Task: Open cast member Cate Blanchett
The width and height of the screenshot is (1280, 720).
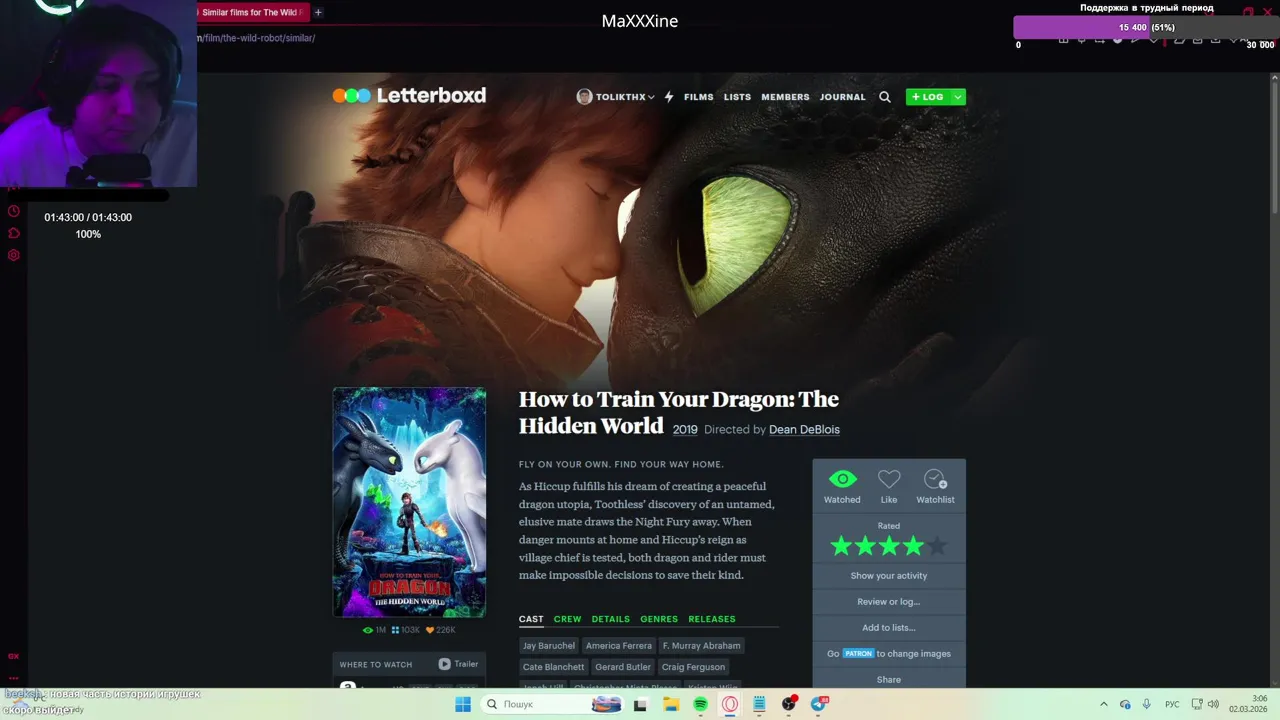Action: pos(553,667)
